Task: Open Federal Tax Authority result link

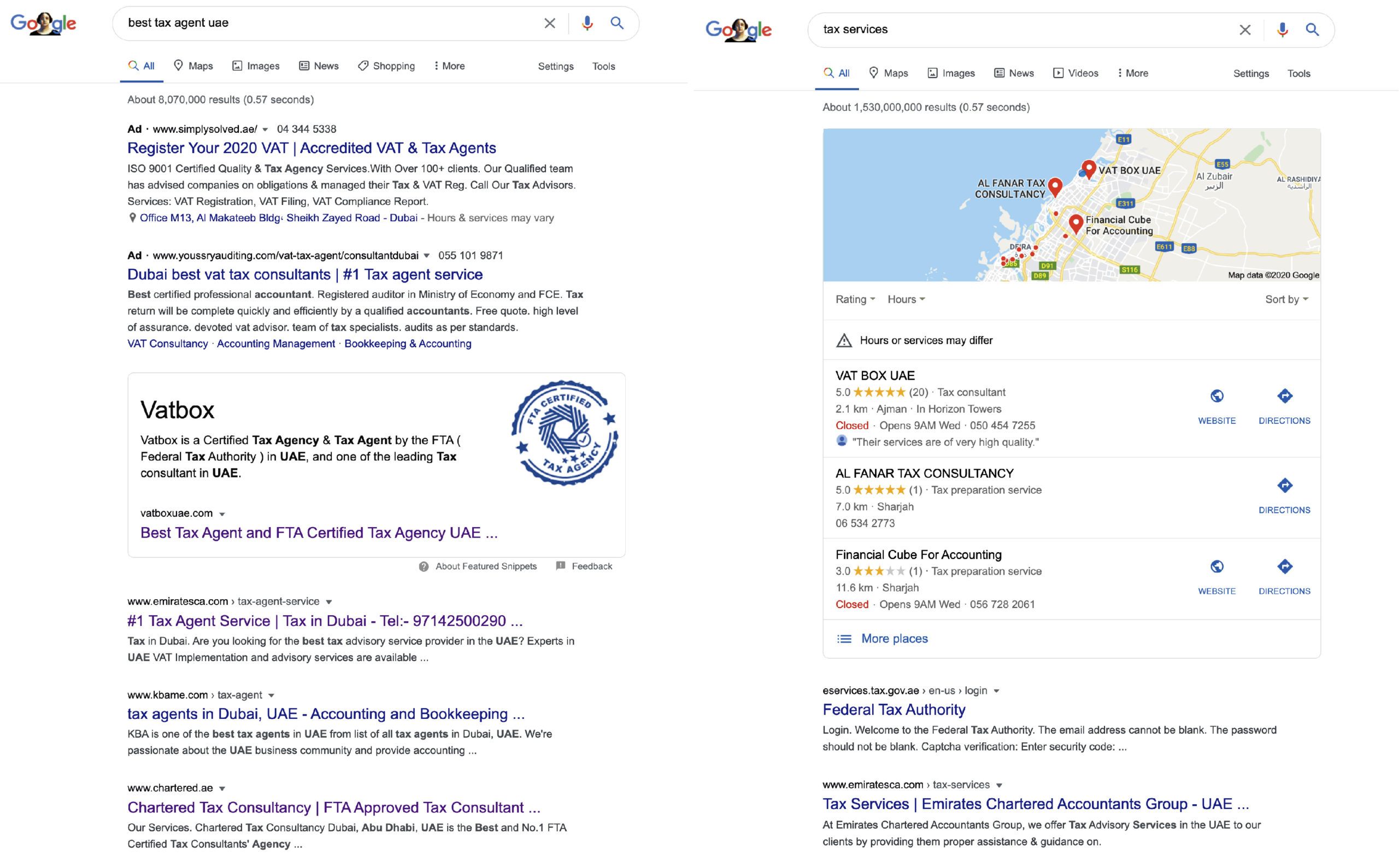Action: [894, 710]
